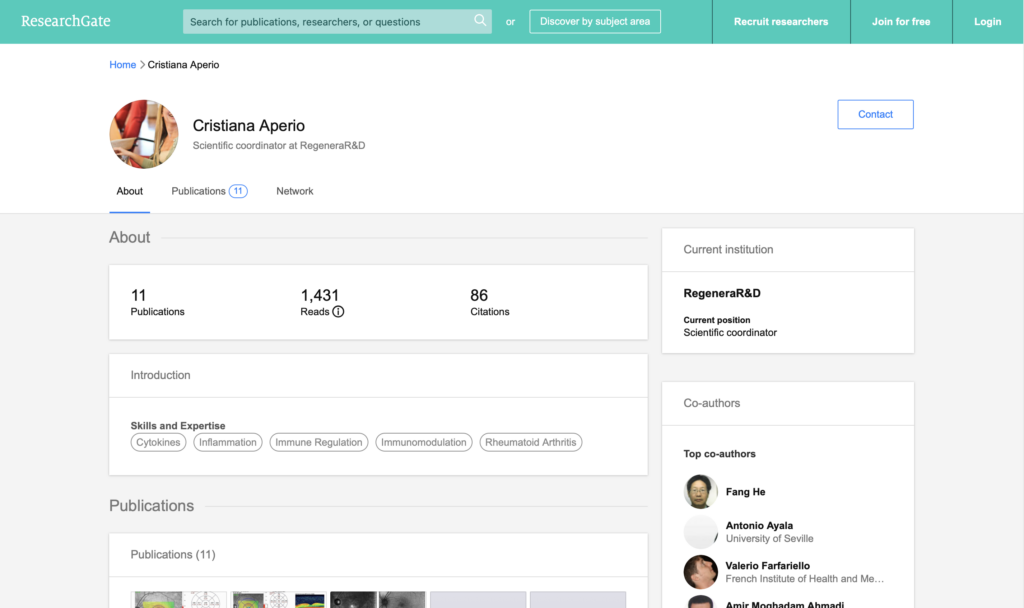The height and width of the screenshot is (608, 1024).
Task: Click the search magnifier icon
Action: click(480, 20)
